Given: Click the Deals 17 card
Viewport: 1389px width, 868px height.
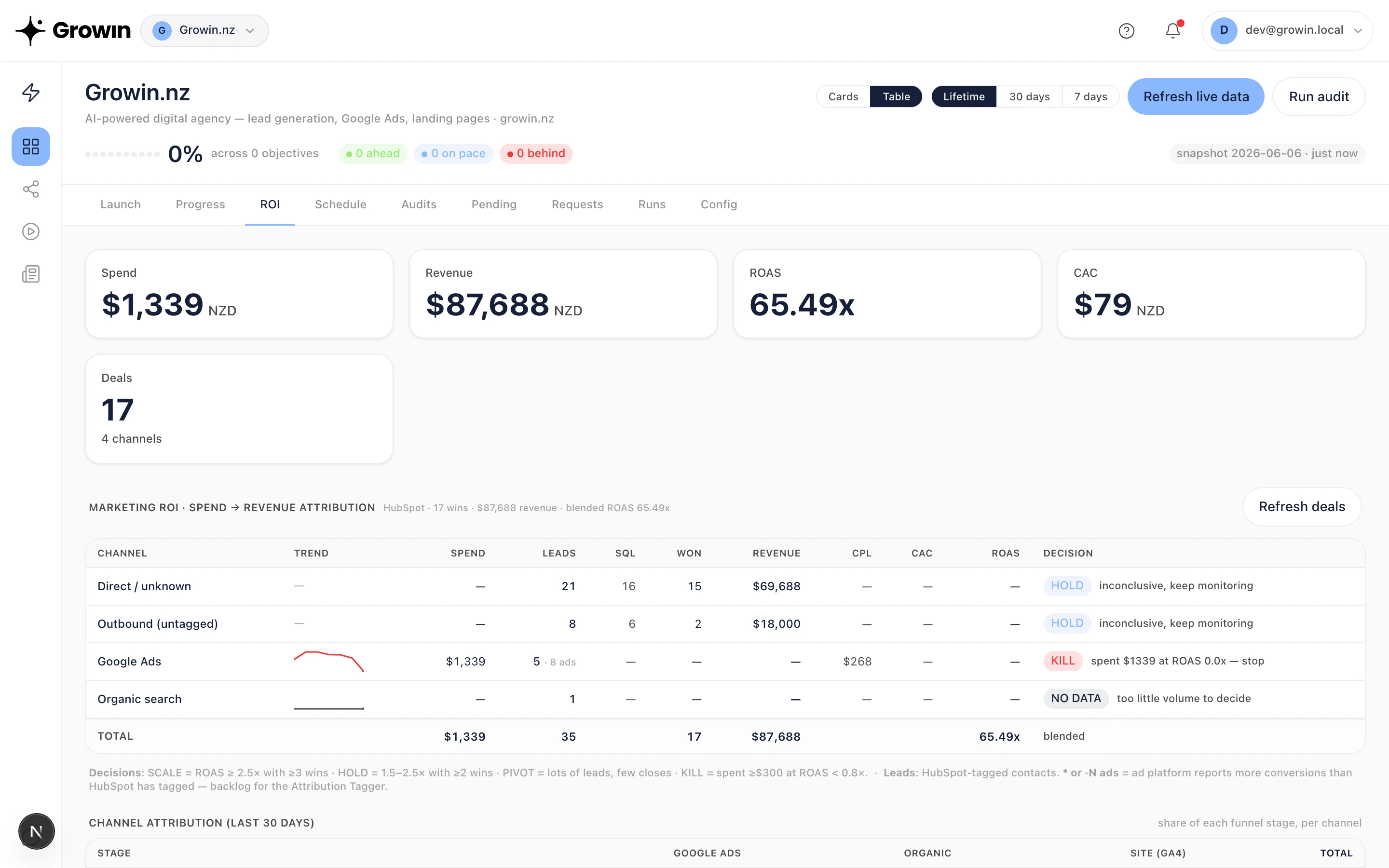Looking at the screenshot, I should (239, 409).
